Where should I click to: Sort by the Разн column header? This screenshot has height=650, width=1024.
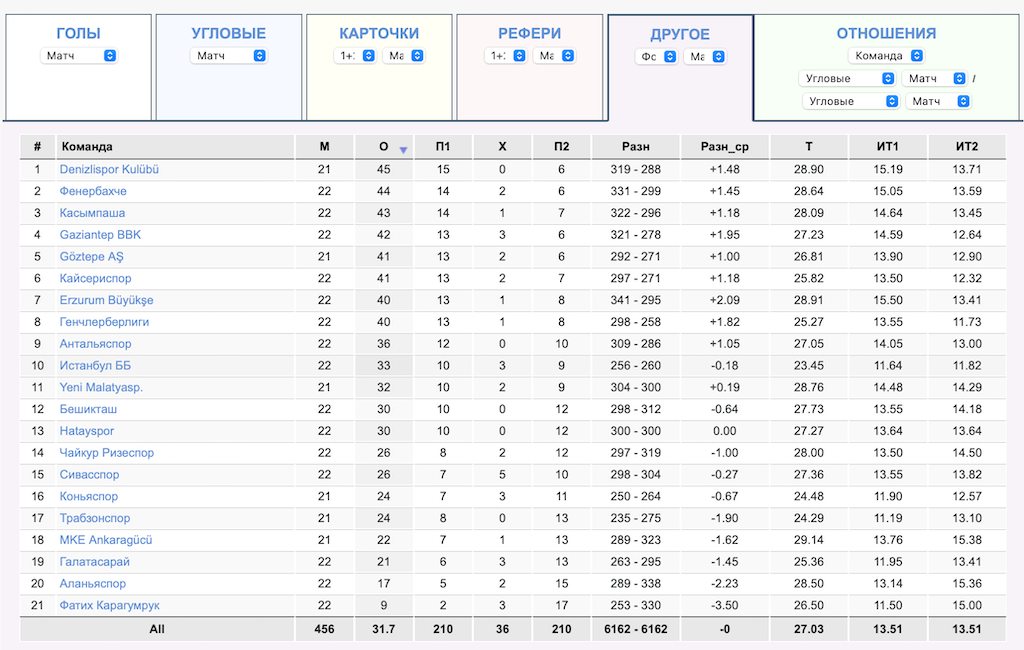coord(635,146)
